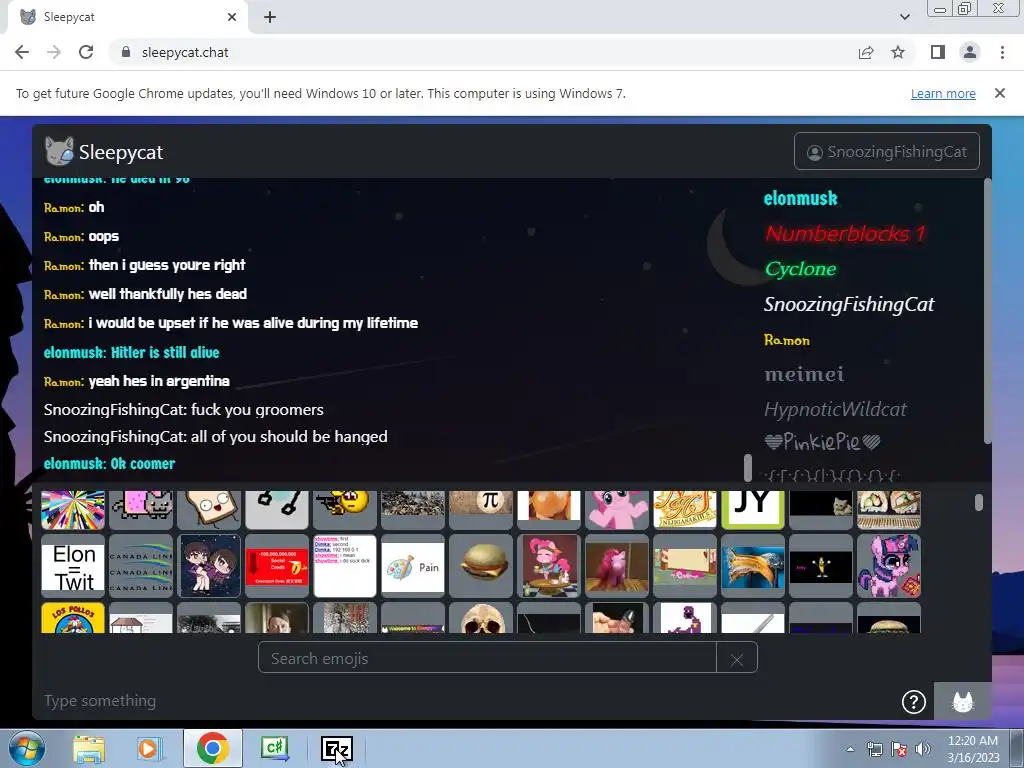
Task: Reload the sleepycat.chat page
Action: (x=86, y=52)
